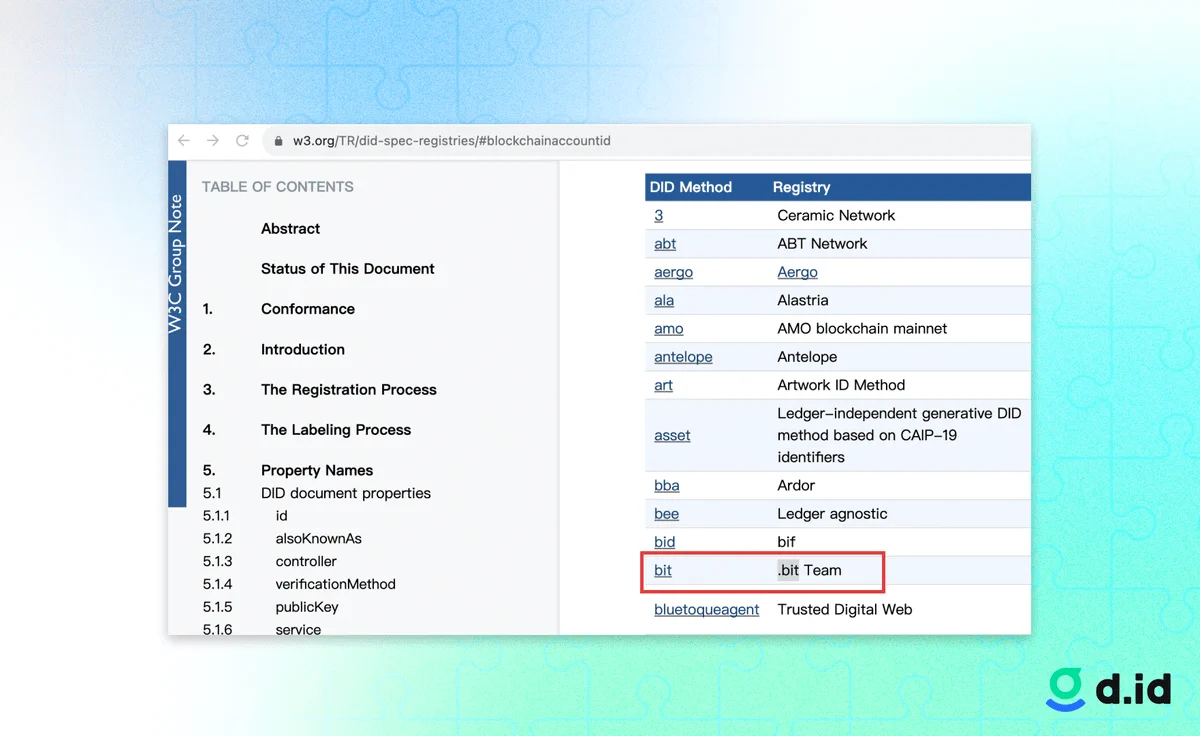Open the antelope DID method link
This screenshot has width=1200, height=736.
pyautogui.click(x=683, y=357)
